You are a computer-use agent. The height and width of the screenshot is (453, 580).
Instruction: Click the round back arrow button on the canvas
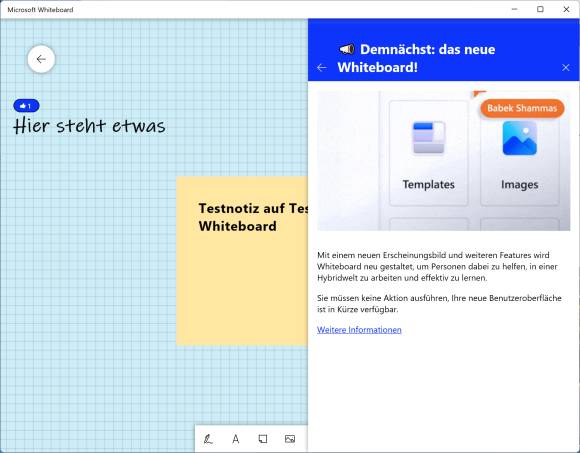[41, 59]
